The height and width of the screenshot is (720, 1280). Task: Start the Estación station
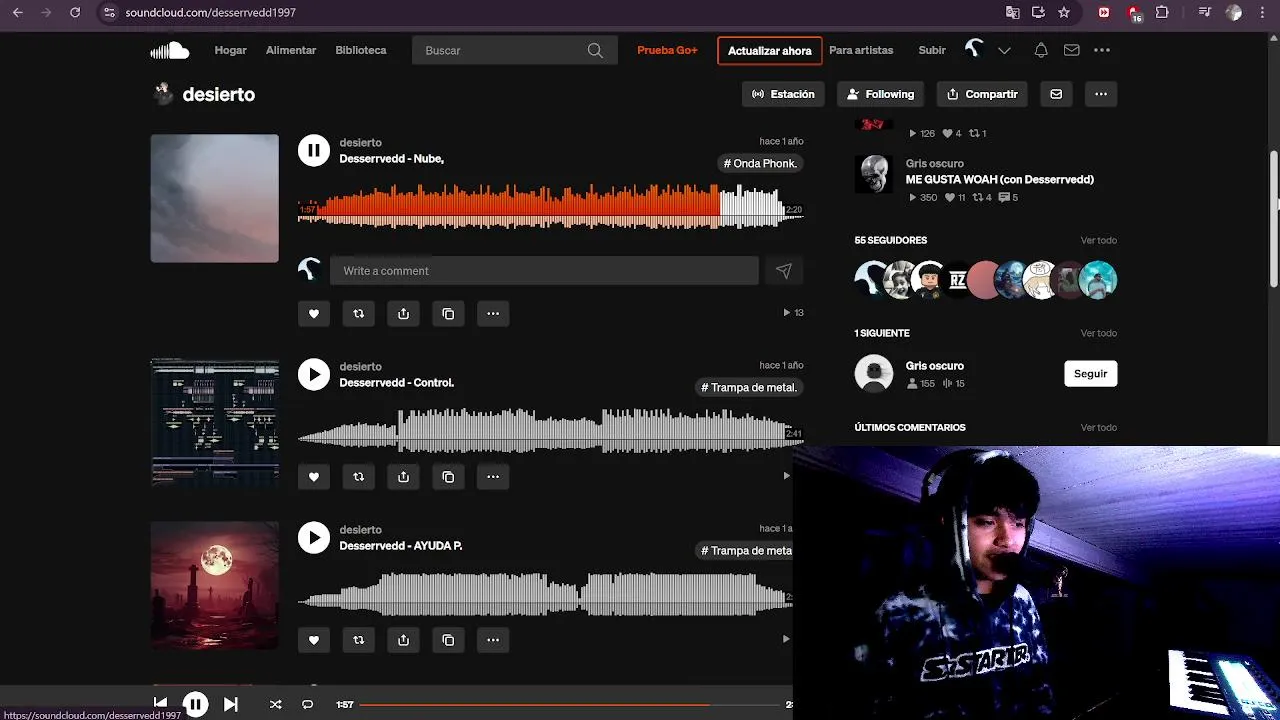783,94
